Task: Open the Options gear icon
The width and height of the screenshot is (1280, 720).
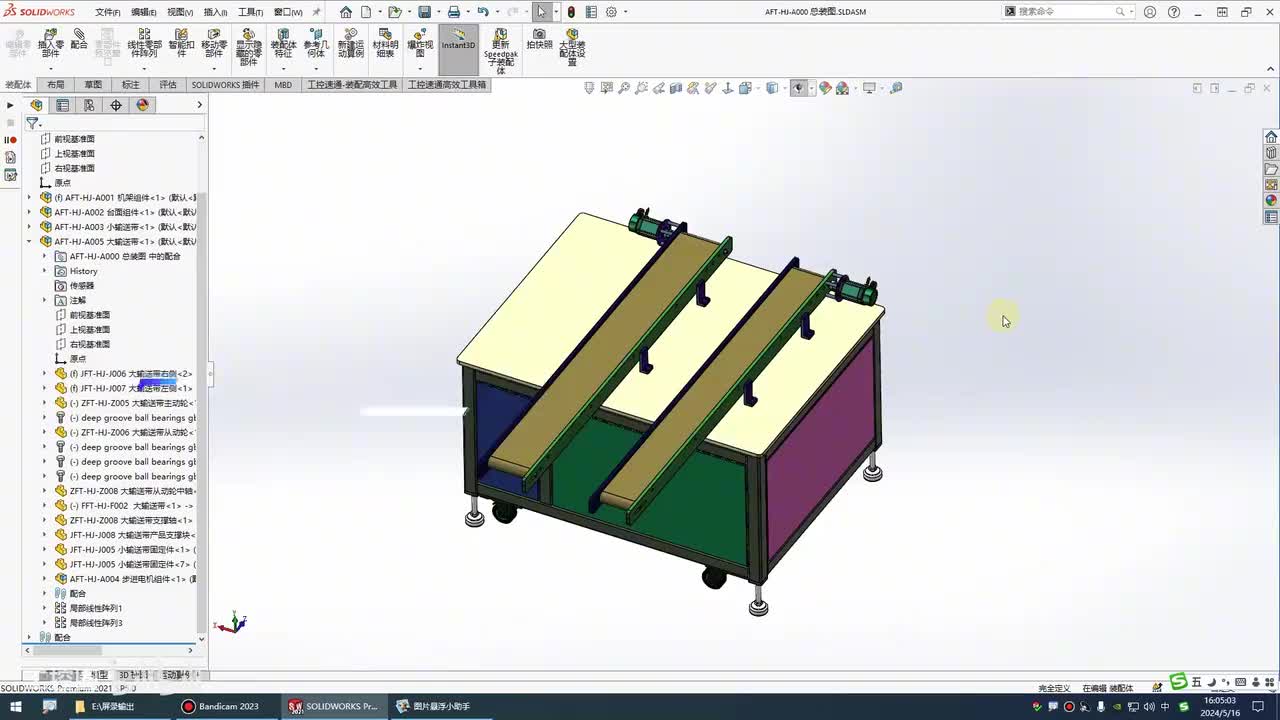Action: [611, 12]
